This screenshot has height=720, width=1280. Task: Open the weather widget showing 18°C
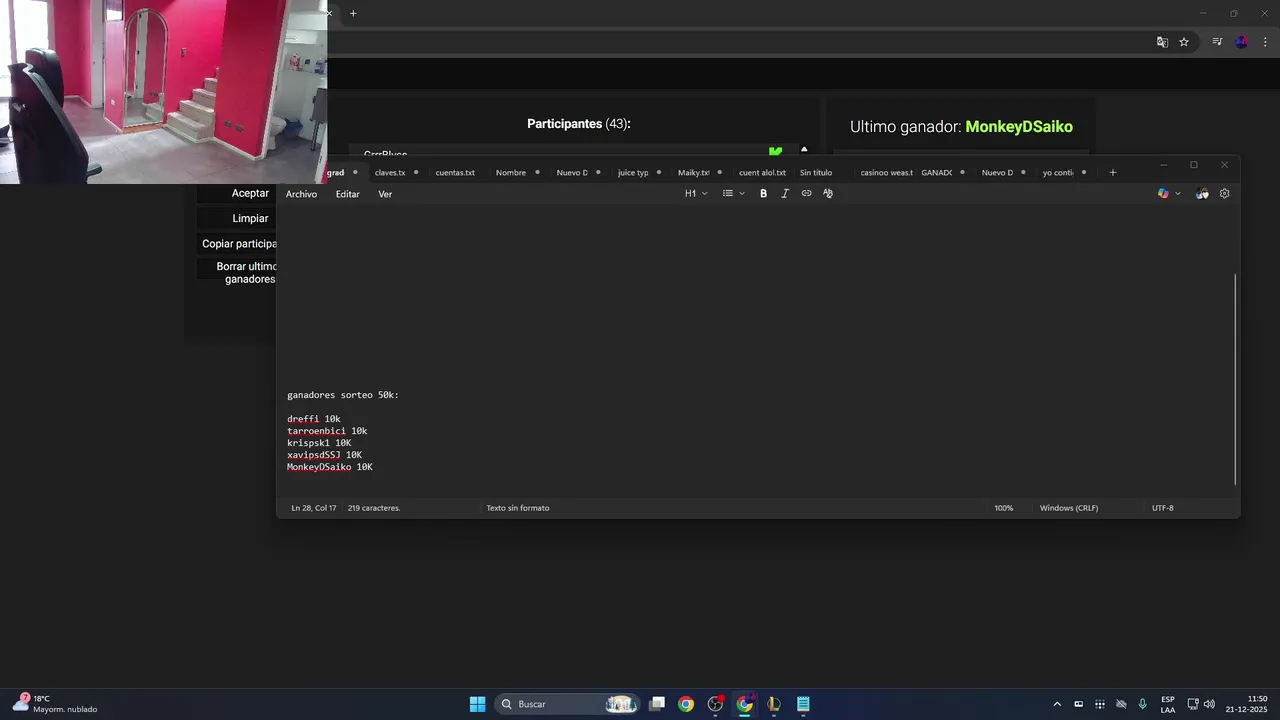point(55,704)
